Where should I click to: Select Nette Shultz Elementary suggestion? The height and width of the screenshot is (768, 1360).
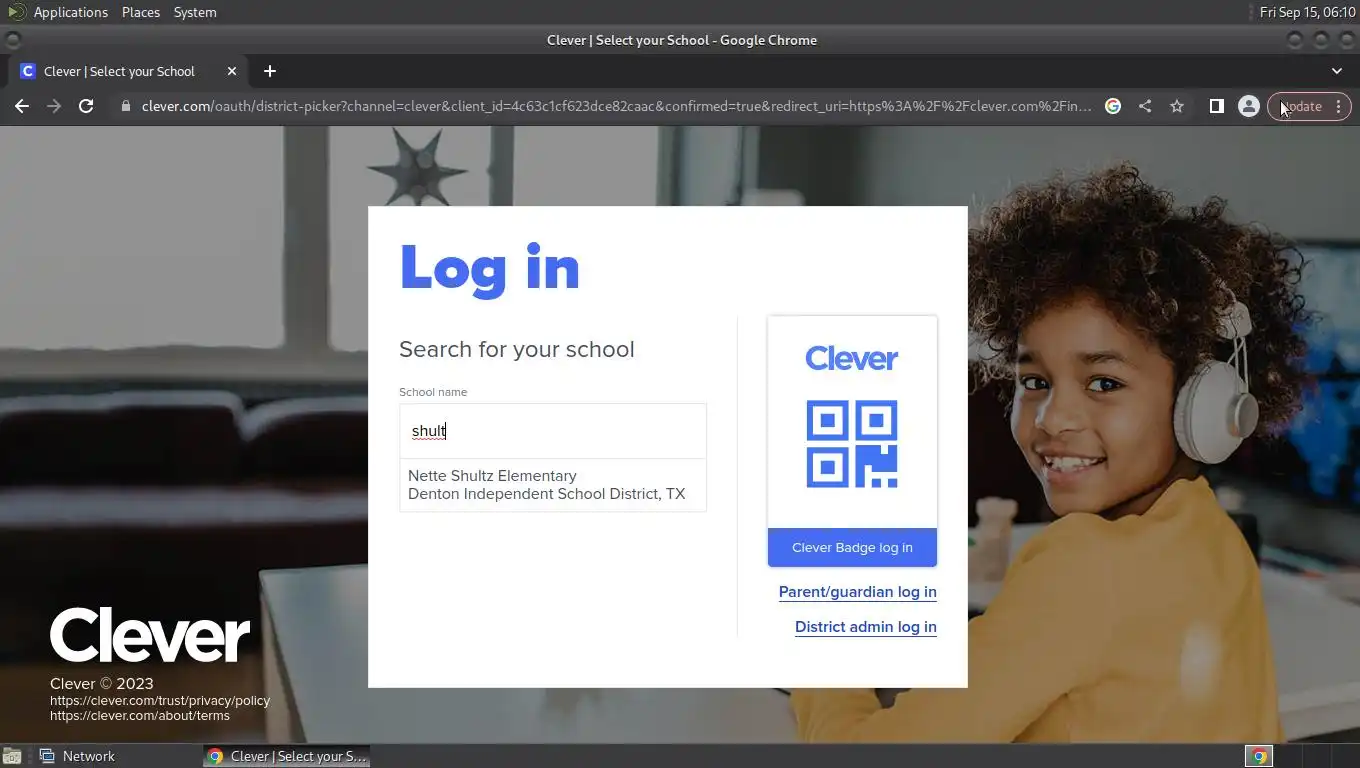(x=553, y=485)
